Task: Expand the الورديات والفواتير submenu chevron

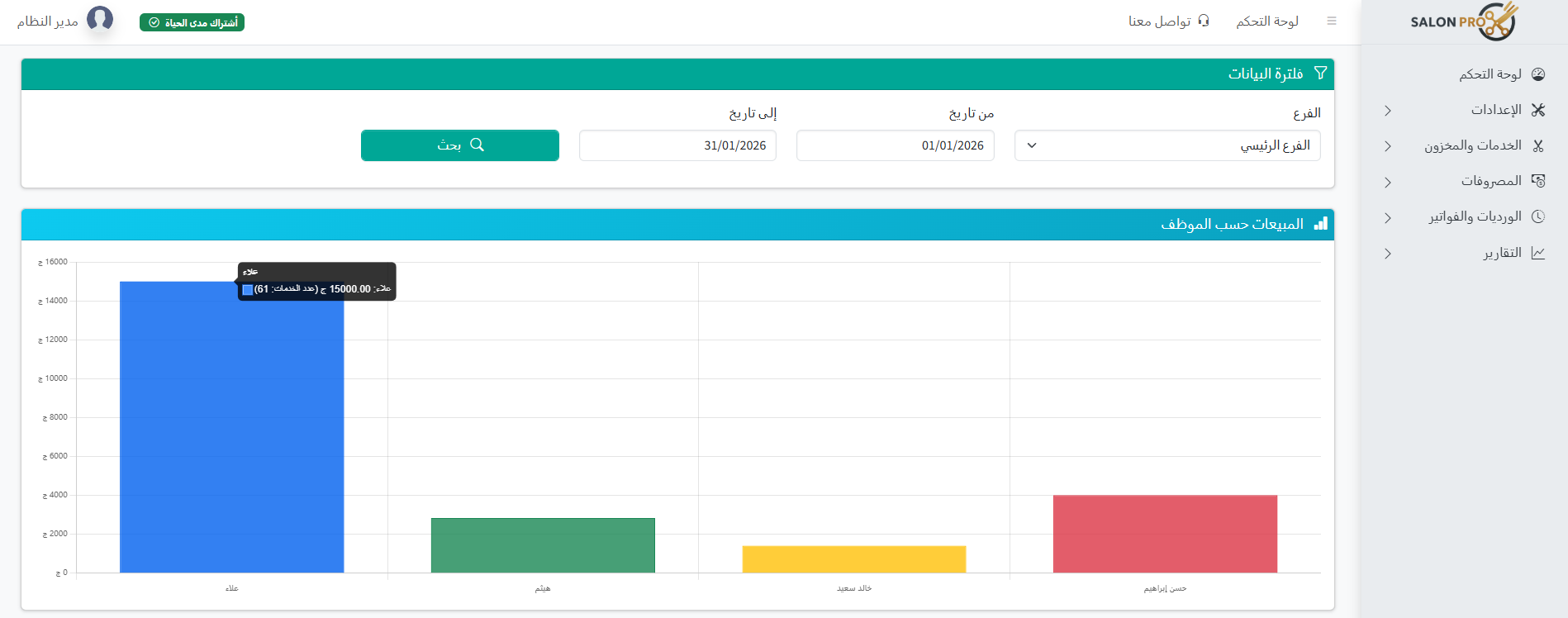Action: coord(1388,217)
